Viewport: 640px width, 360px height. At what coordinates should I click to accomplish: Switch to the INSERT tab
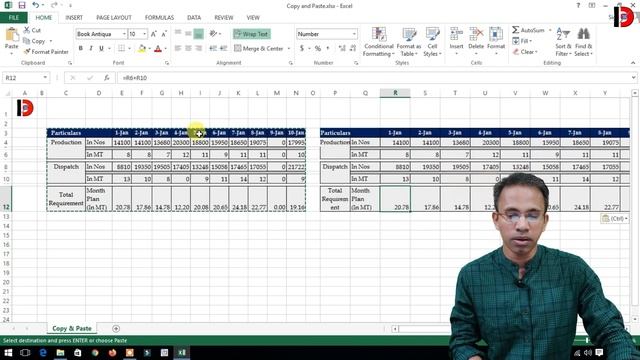[74, 18]
